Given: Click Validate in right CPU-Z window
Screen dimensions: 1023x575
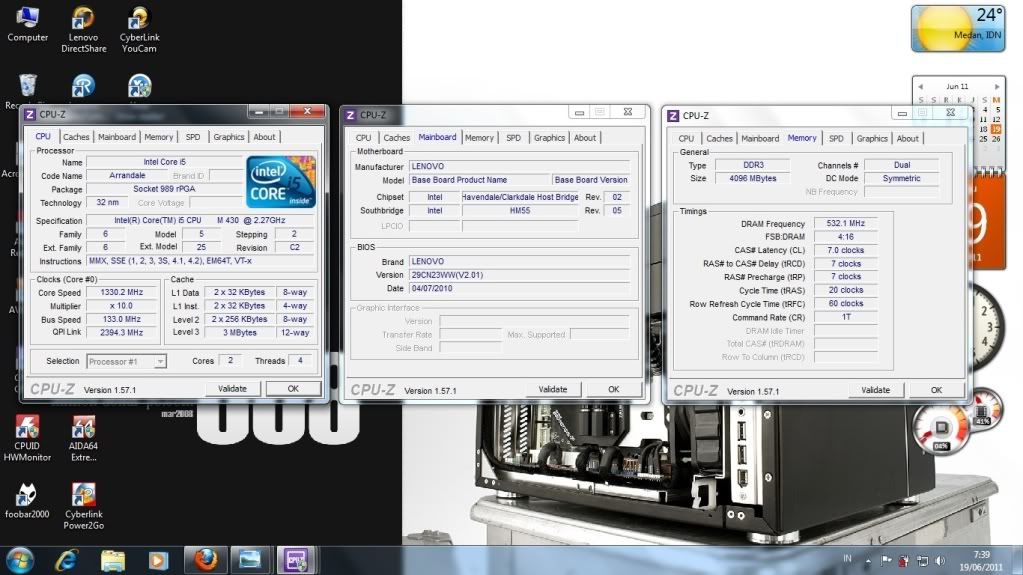Looking at the screenshot, I should click(876, 390).
